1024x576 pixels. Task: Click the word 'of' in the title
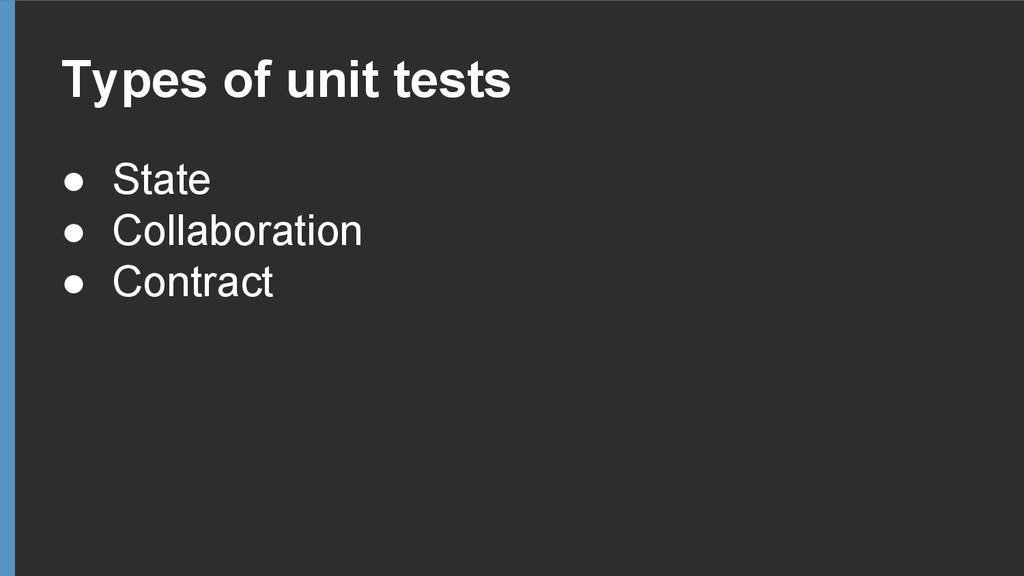tap(245, 80)
